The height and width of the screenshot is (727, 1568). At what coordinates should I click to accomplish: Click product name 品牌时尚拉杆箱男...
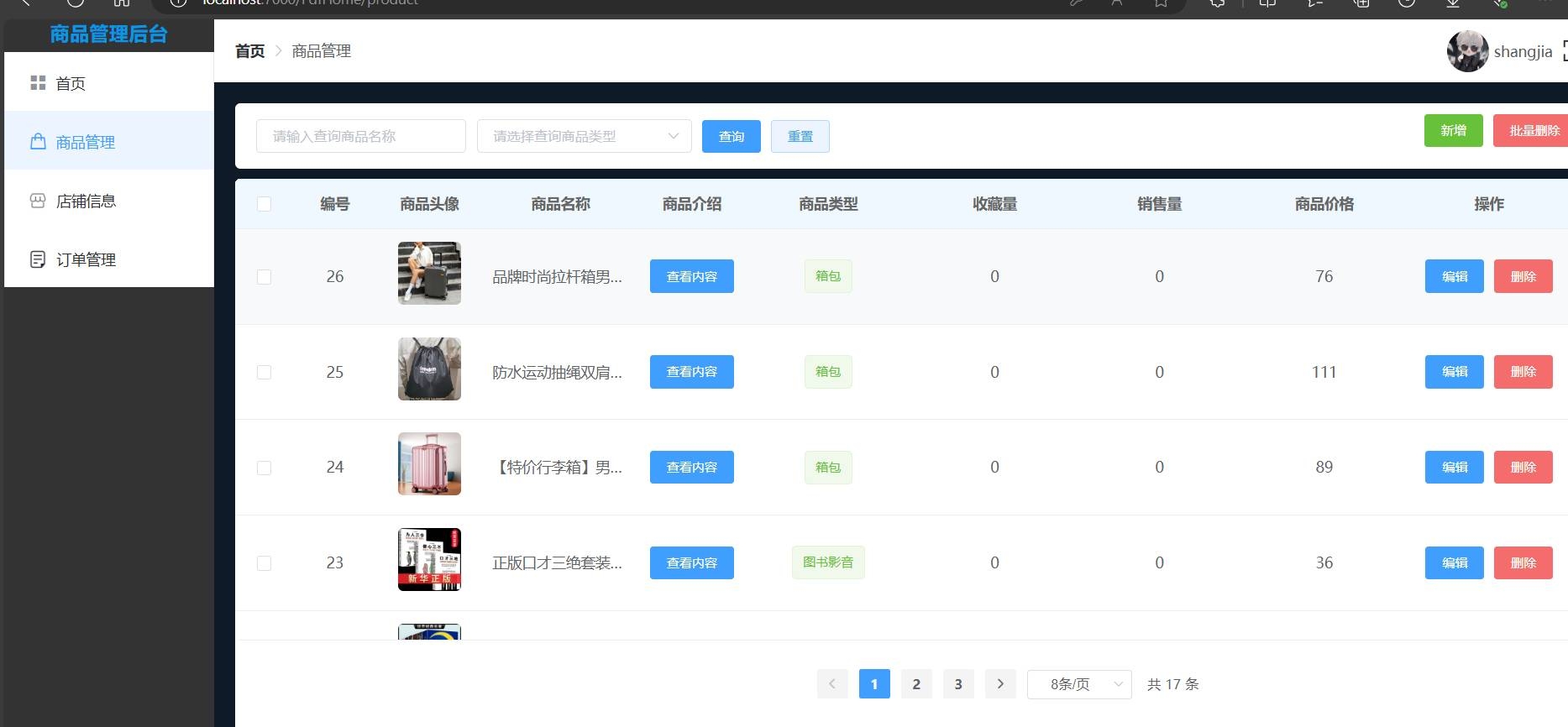coord(557,276)
